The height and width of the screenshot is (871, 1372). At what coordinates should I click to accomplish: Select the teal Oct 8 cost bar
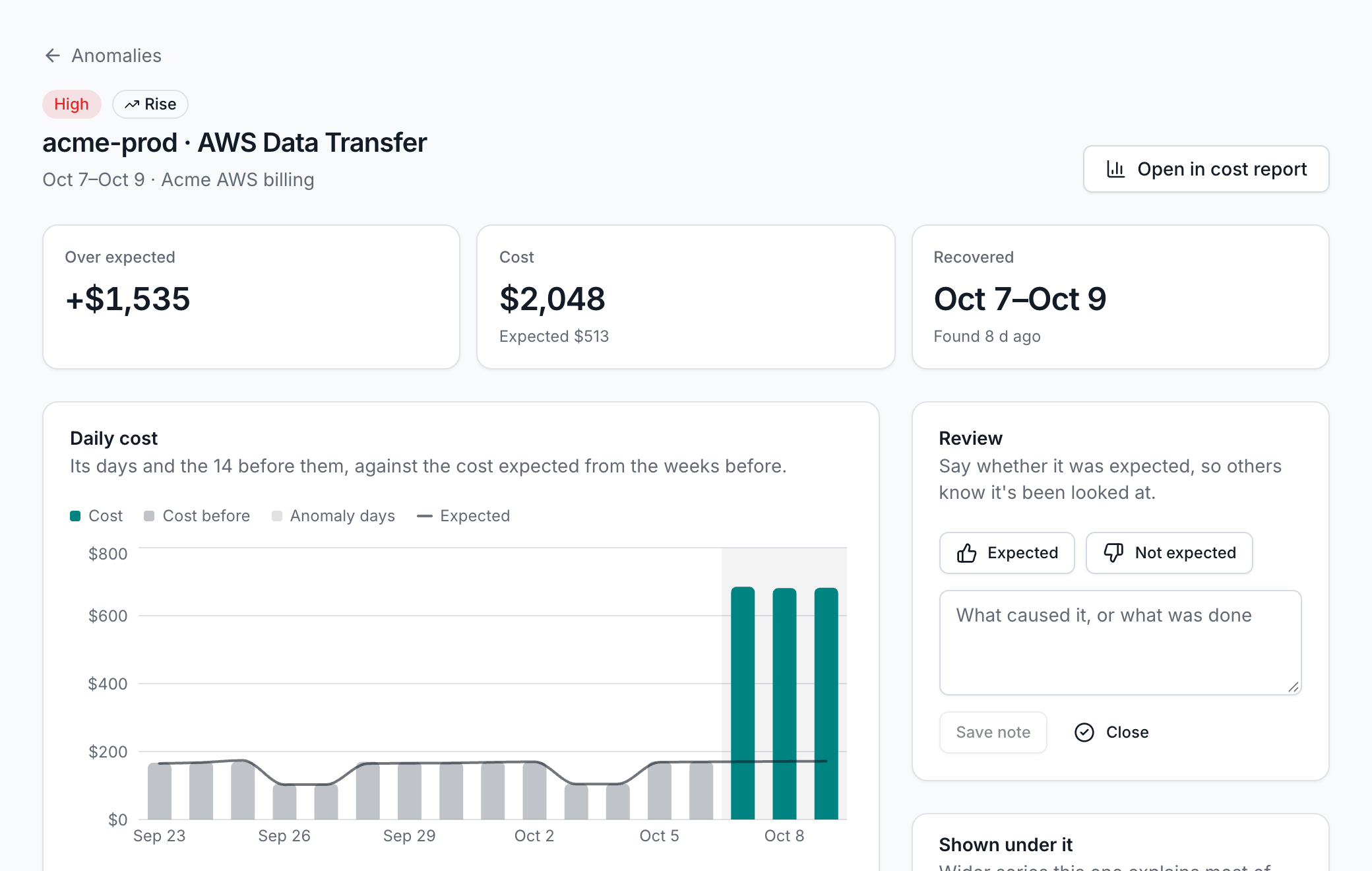(x=784, y=703)
